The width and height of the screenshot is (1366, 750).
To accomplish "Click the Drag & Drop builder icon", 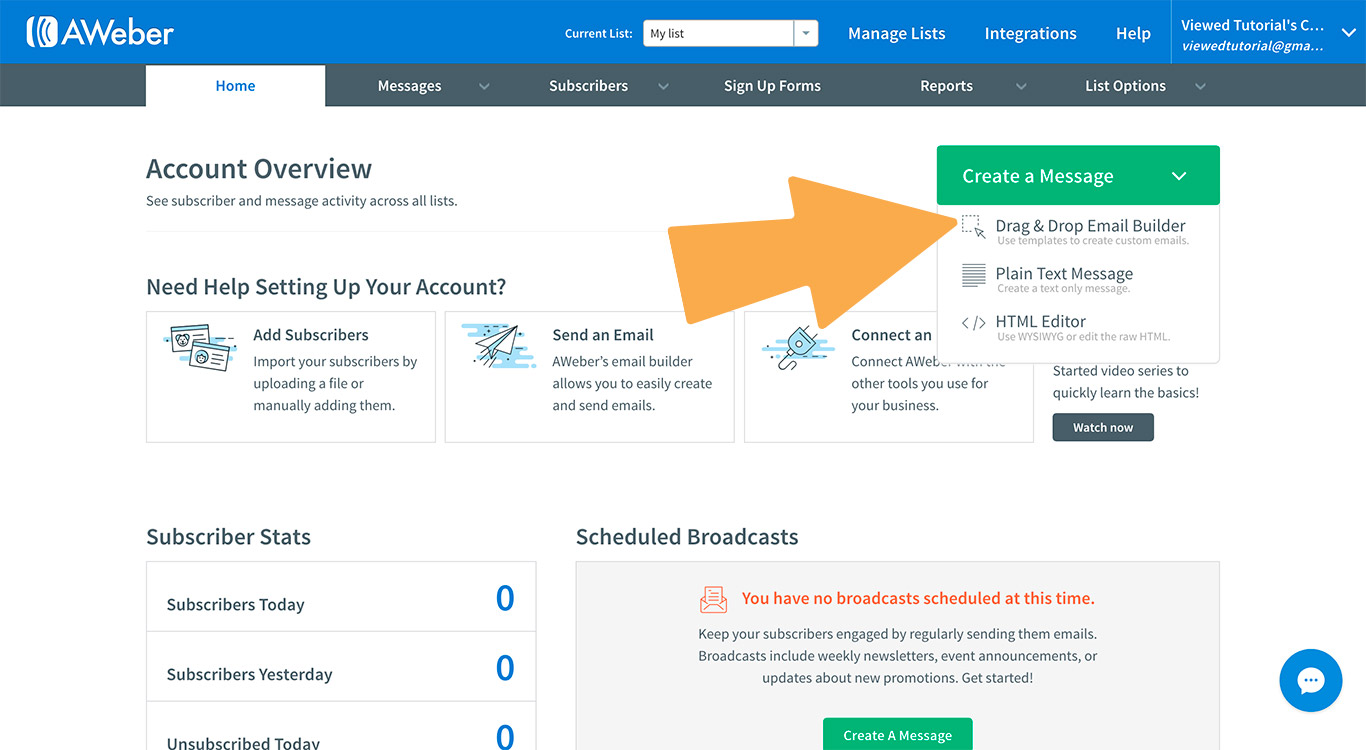I will (x=973, y=227).
